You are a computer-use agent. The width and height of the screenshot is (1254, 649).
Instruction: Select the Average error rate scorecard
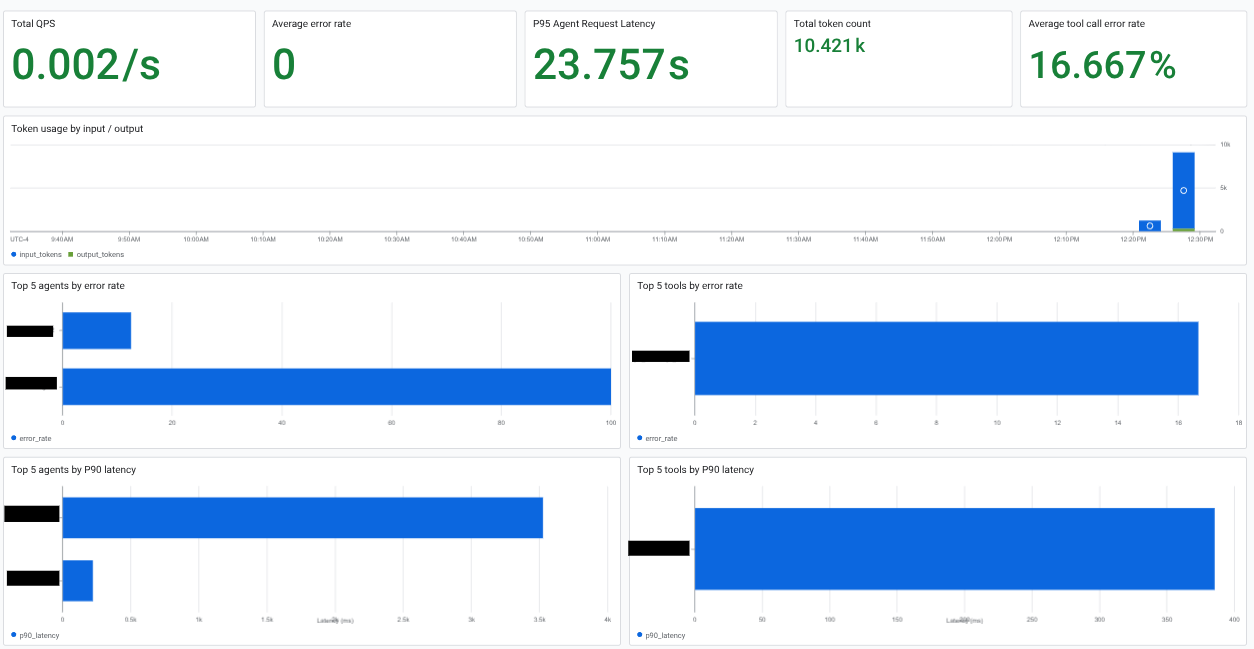coord(389,58)
